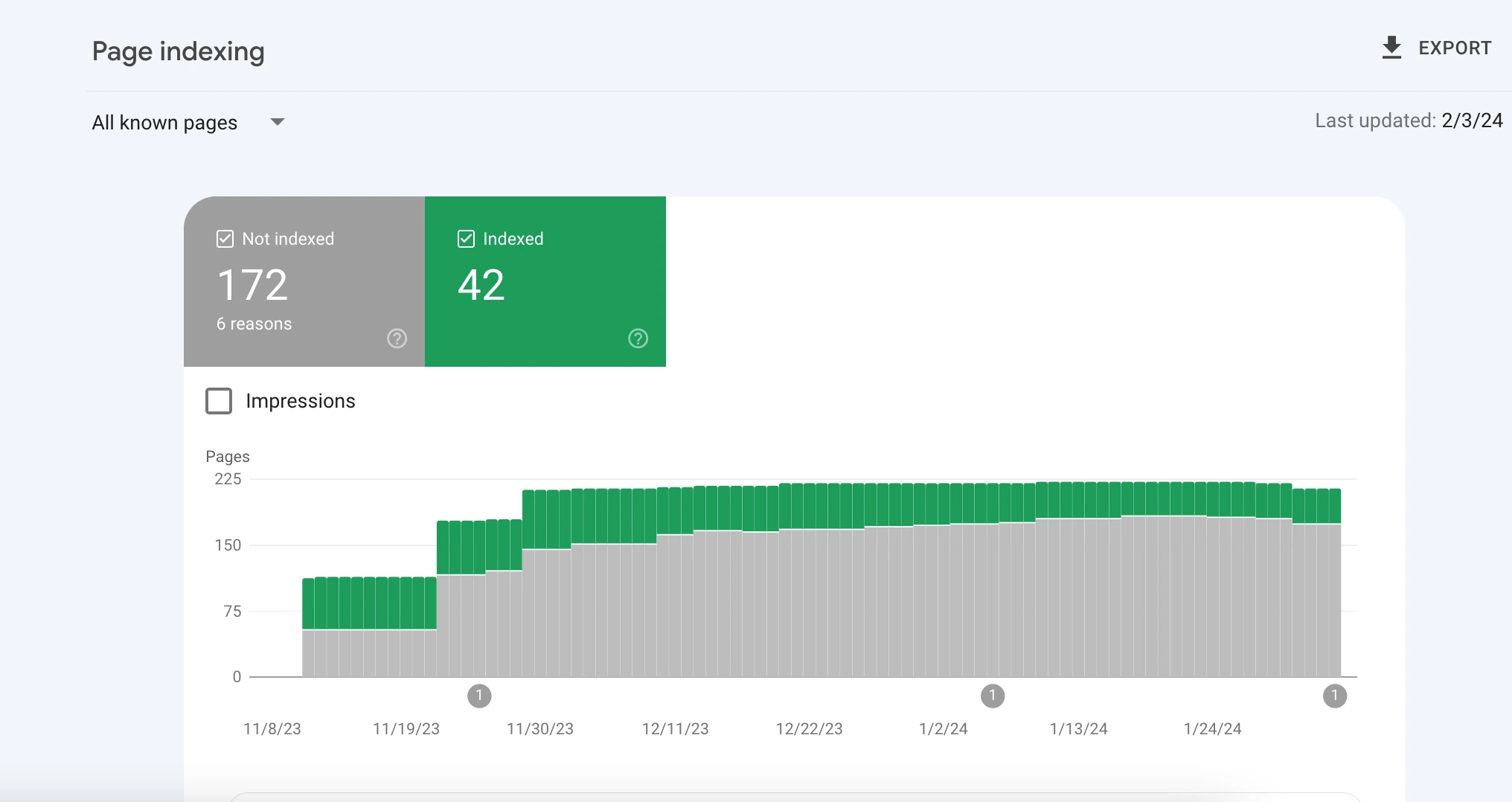Click the rightmost annotation marker under chart
The height and width of the screenshot is (802, 1512).
tap(1335, 696)
